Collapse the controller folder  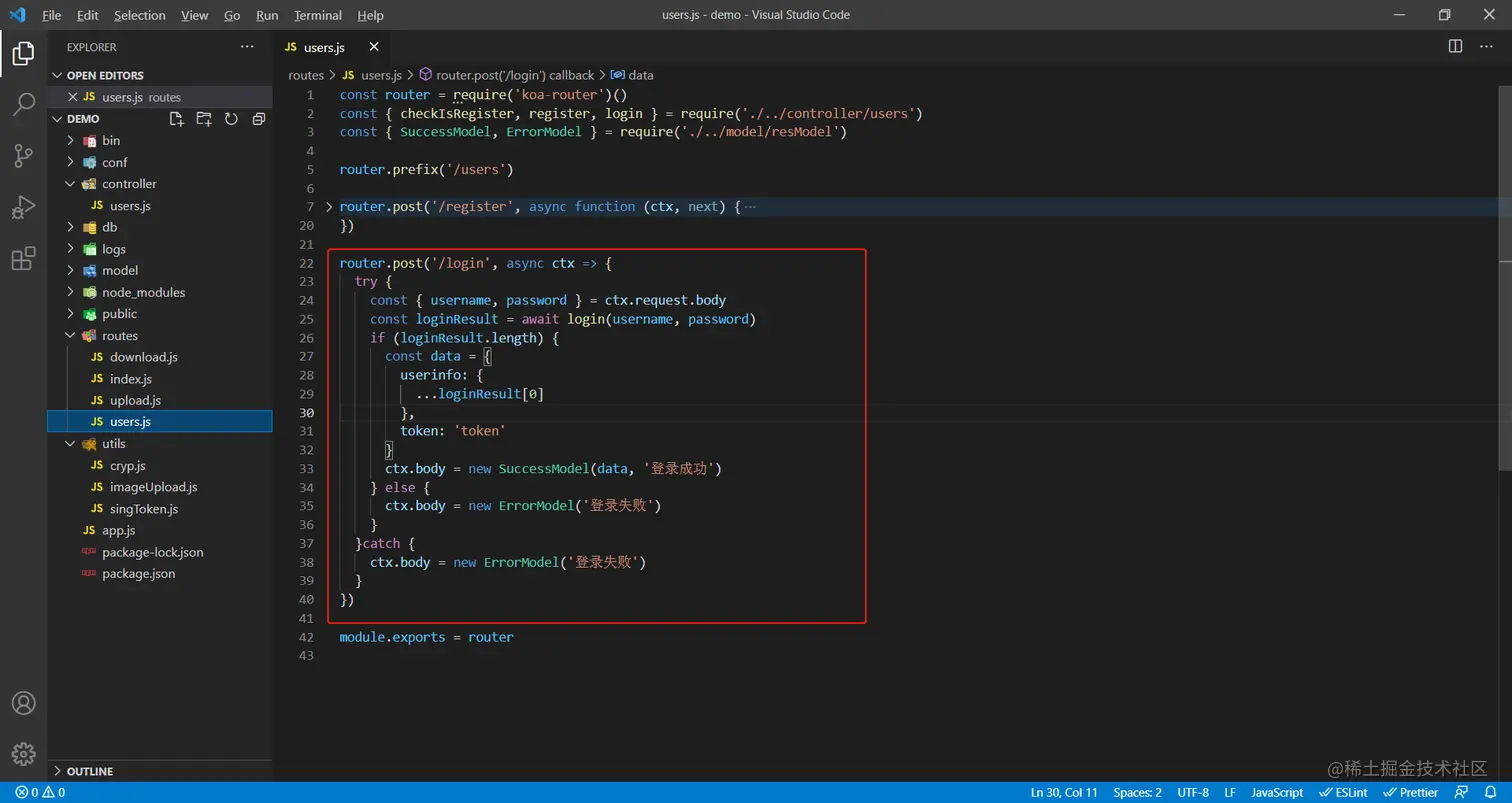70,184
